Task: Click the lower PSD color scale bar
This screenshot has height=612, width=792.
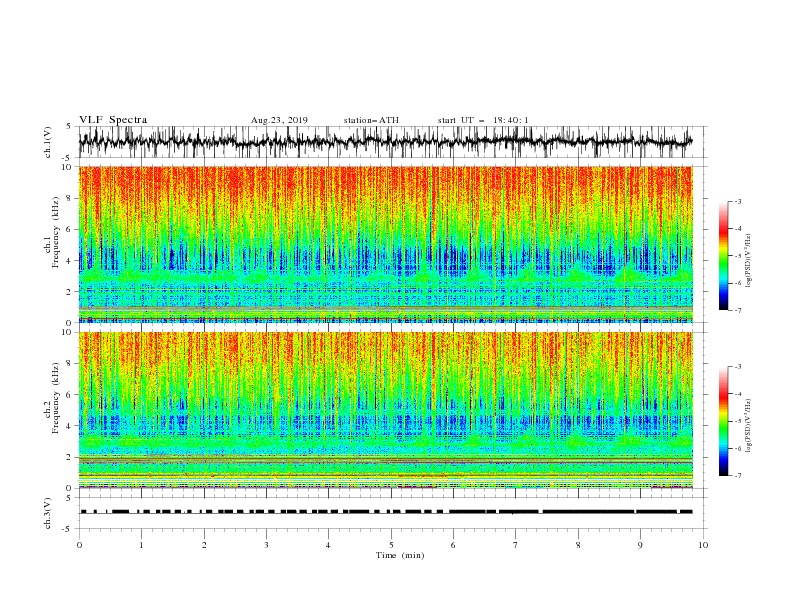Action: [x=723, y=421]
